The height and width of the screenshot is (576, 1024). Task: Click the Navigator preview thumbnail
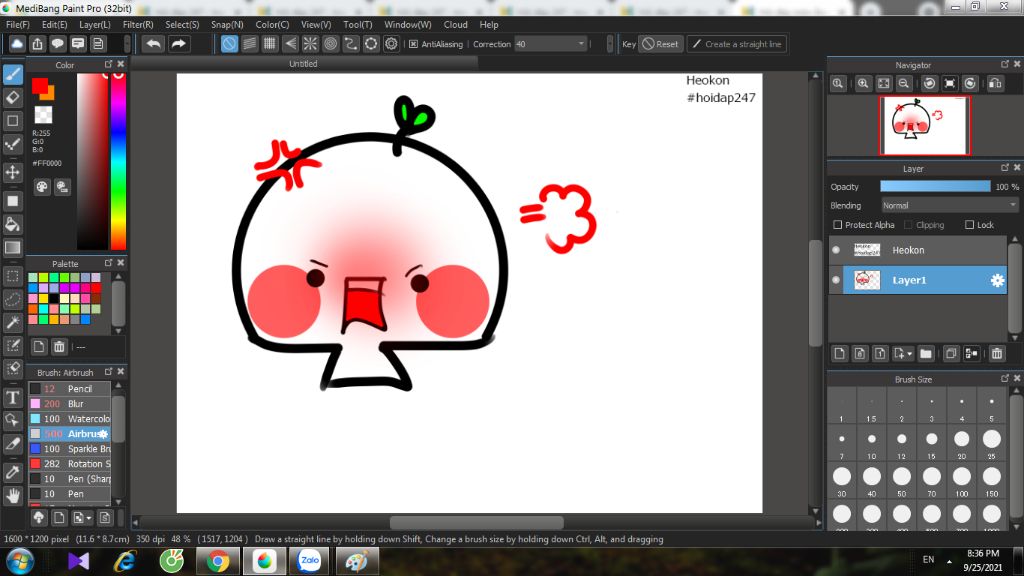click(x=924, y=125)
